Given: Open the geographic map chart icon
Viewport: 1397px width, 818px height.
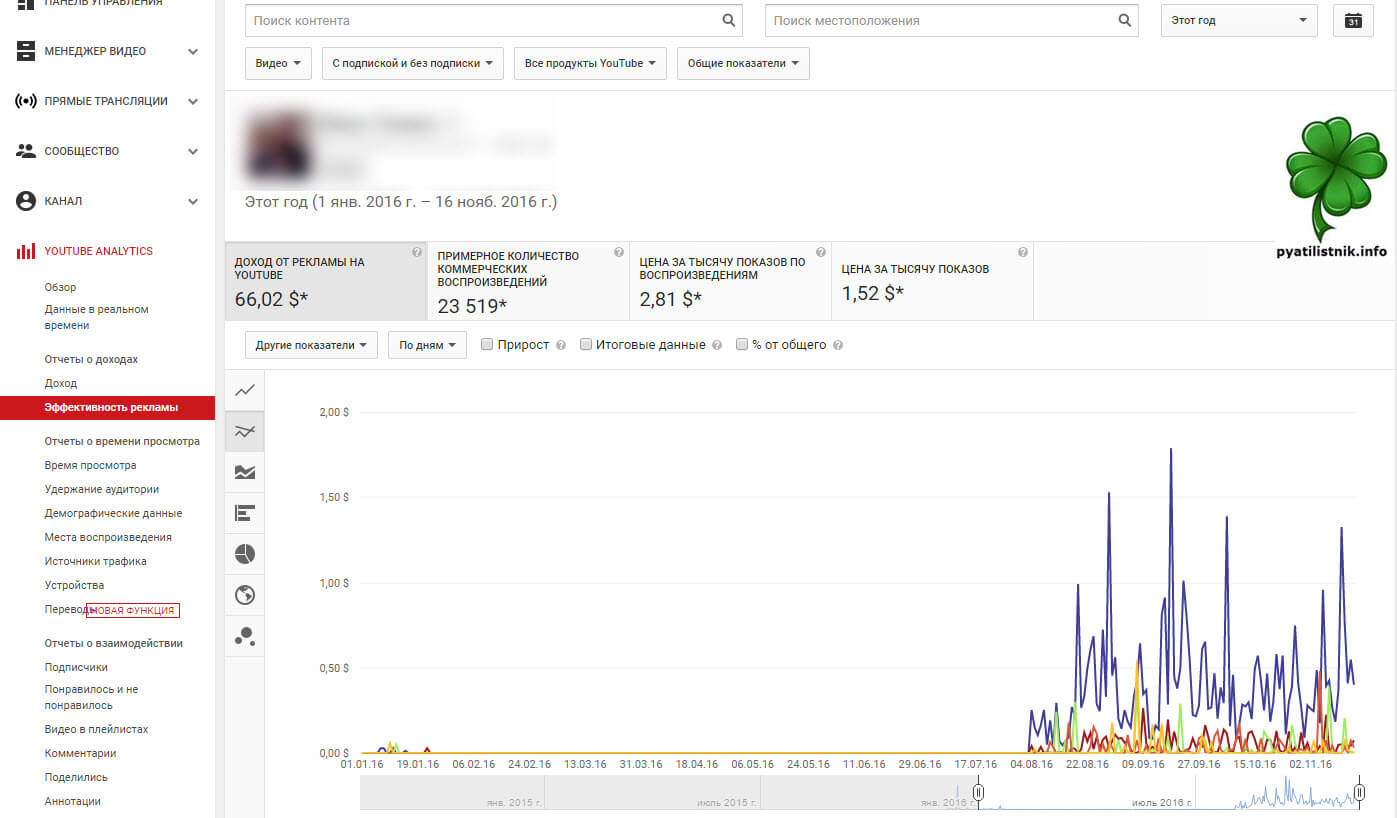Looking at the screenshot, I should pos(245,595).
